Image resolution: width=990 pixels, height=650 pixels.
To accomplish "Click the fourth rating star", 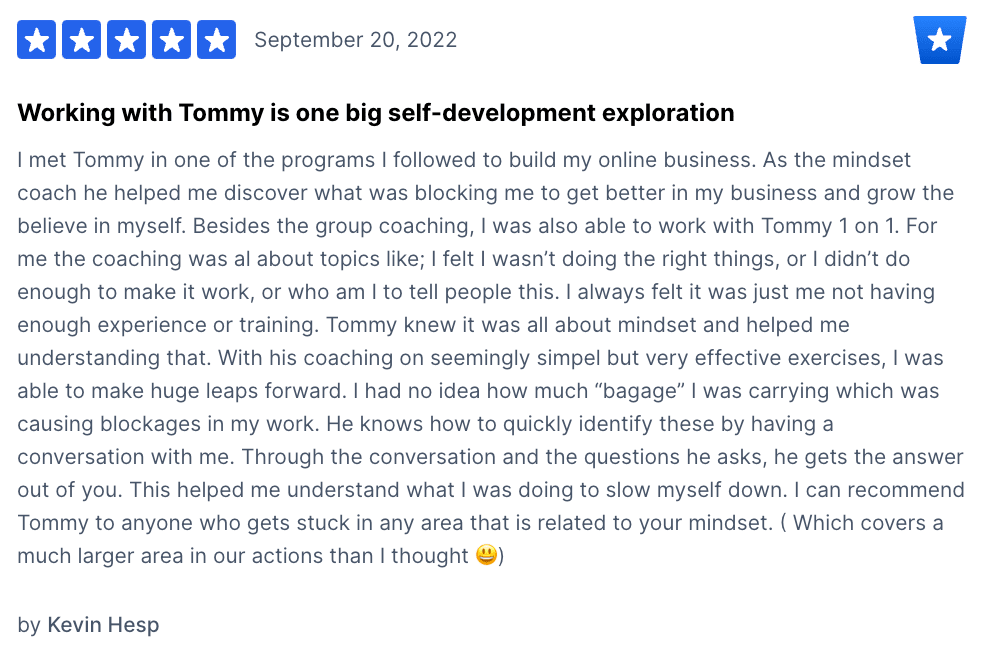I will point(171,40).
